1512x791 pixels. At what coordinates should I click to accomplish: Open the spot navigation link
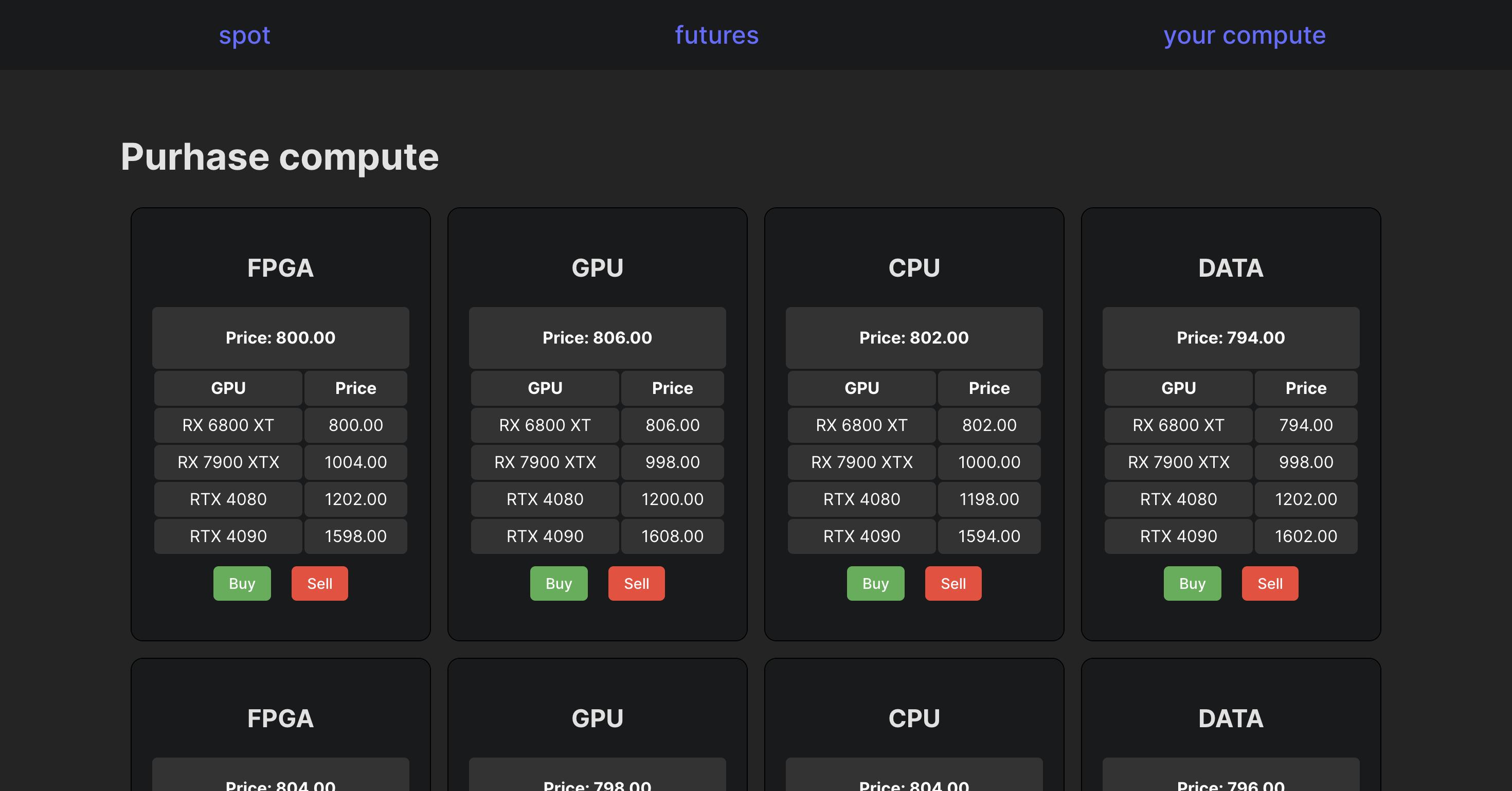tap(244, 35)
